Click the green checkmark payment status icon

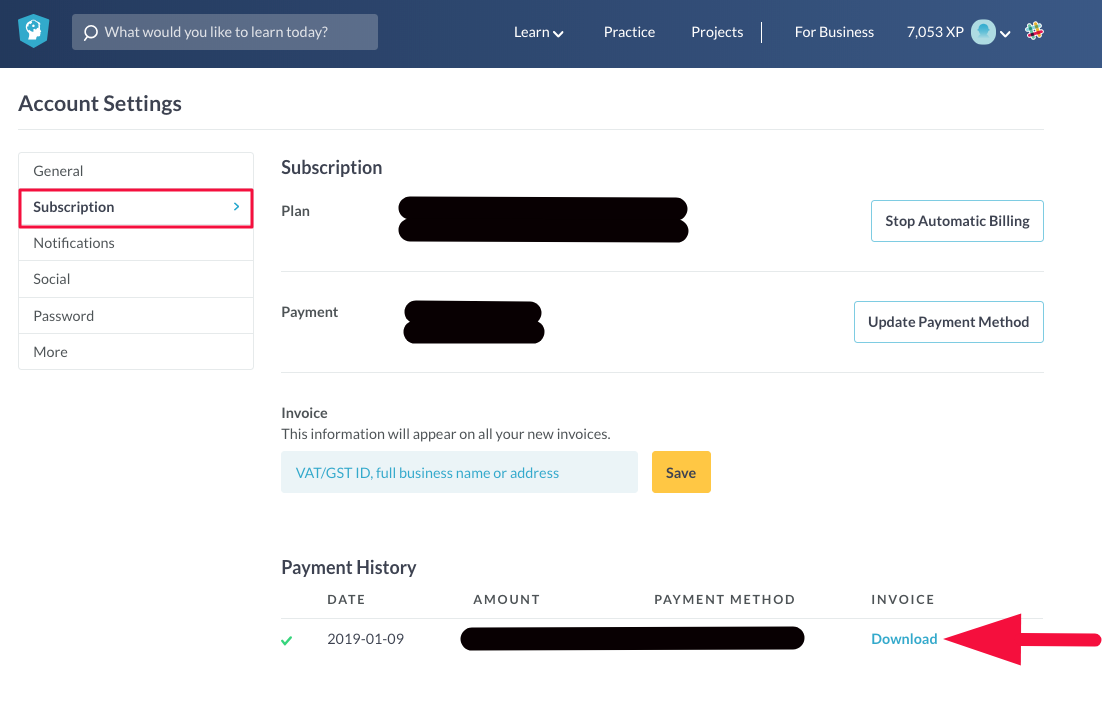[x=287, y=640]
